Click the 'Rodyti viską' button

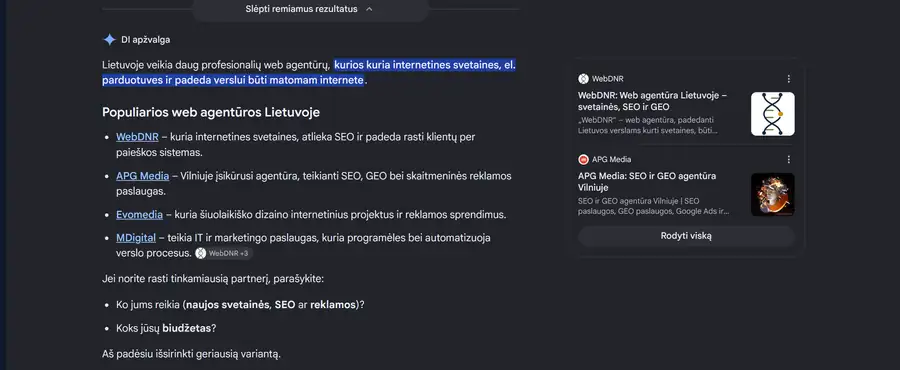[x=686, y=236]
